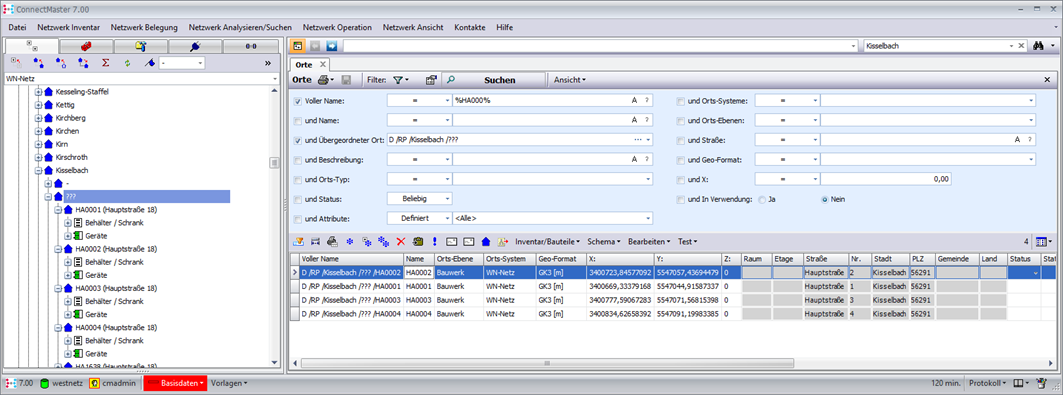Enable the und In Verwendung checkbox

coord(680,200)
